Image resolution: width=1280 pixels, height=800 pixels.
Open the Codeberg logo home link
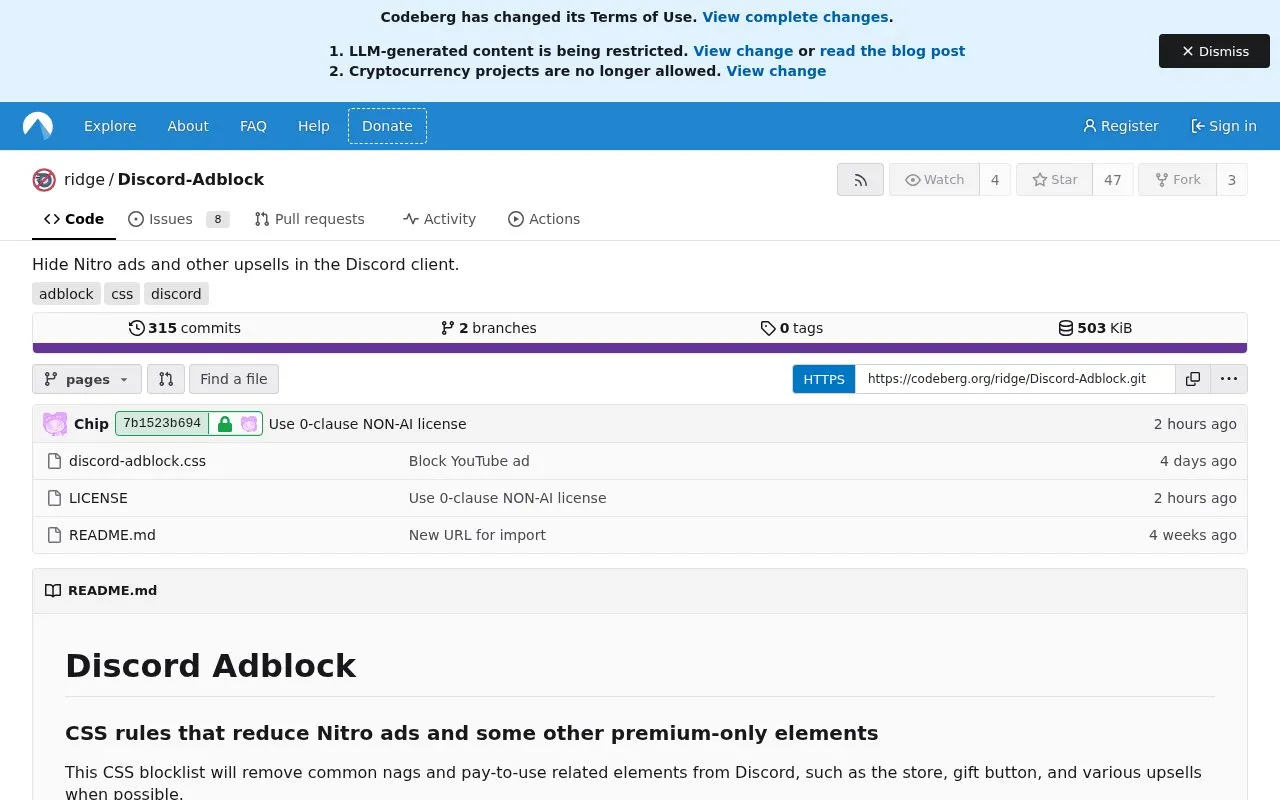(38, 126)
